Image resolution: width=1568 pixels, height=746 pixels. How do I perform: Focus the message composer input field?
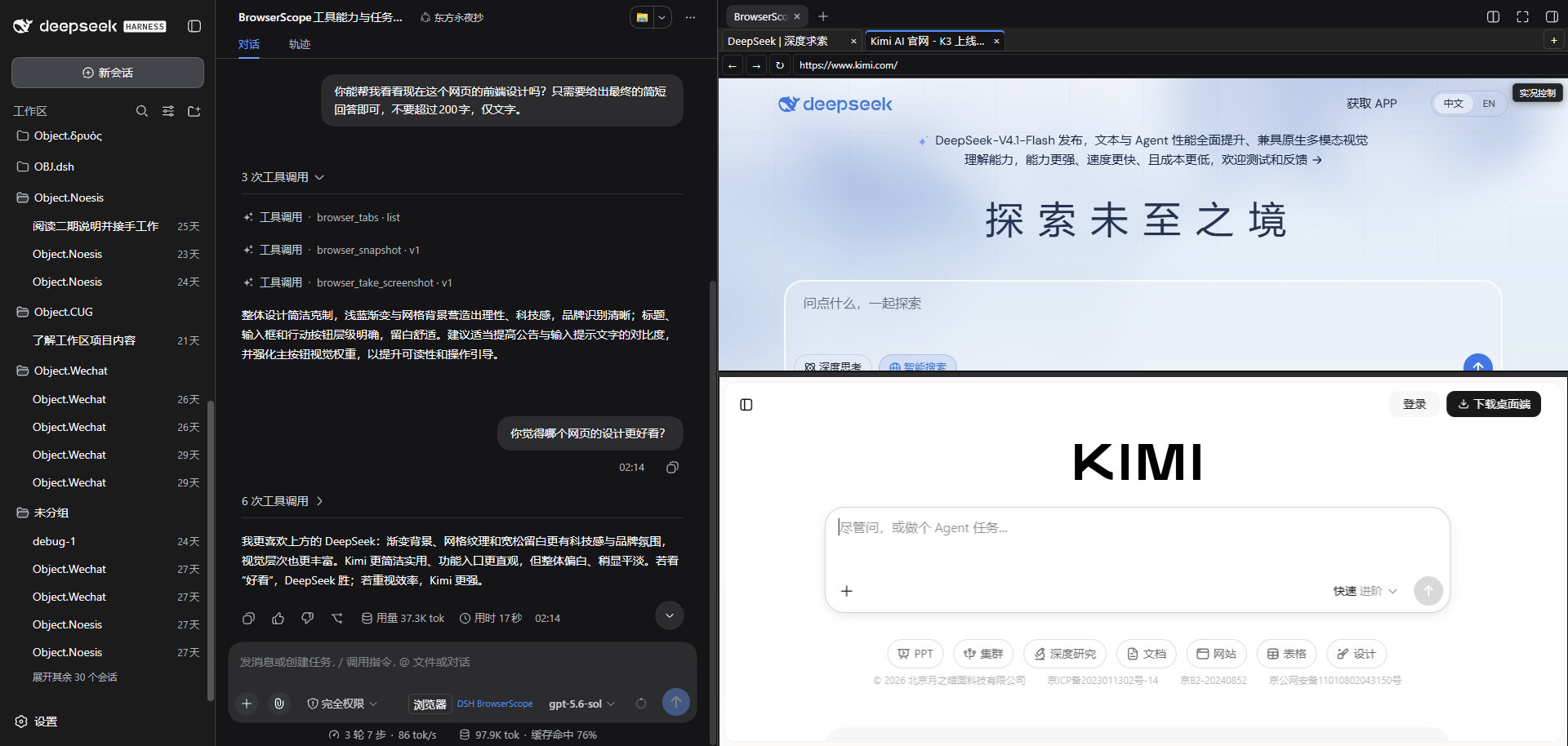coord(462,662)
